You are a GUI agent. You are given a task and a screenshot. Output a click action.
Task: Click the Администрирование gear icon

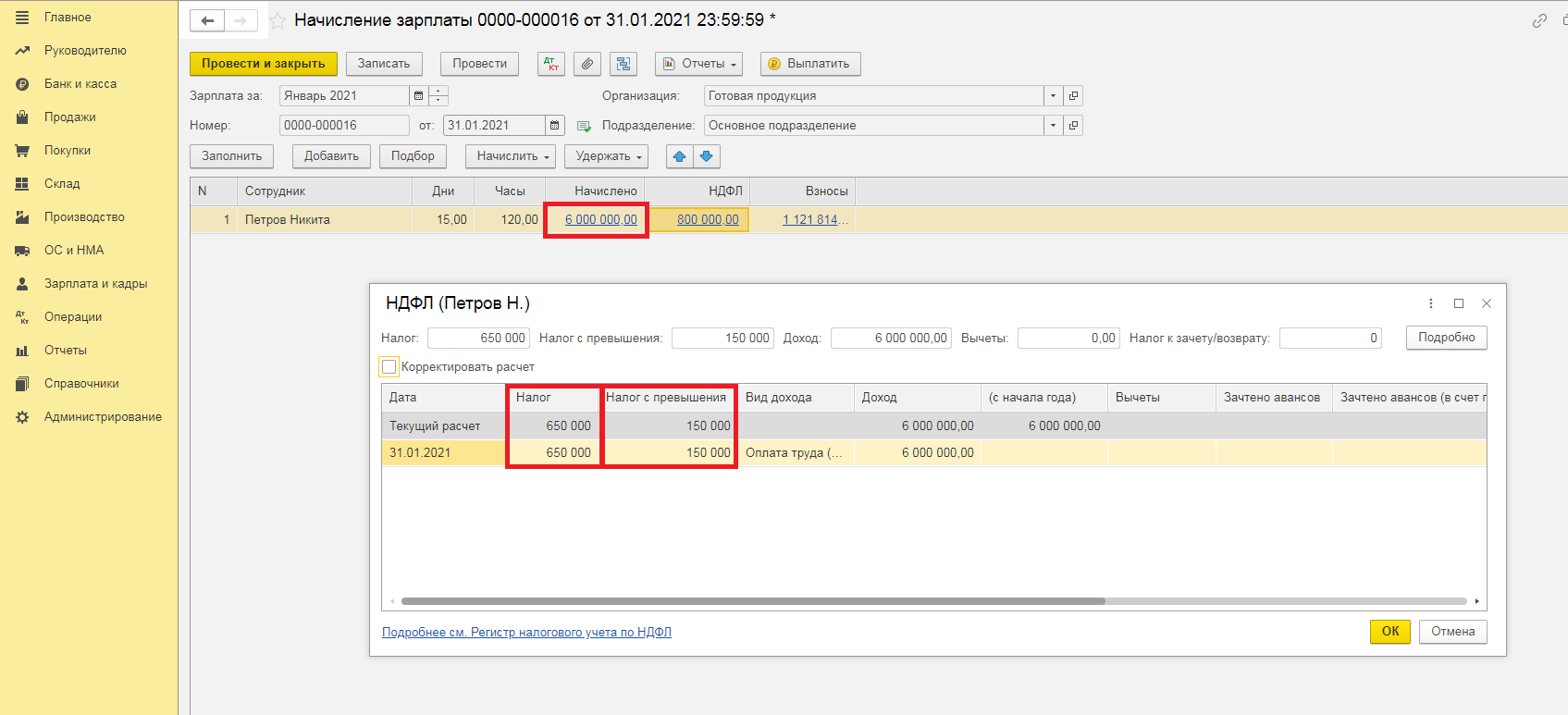[x=22, y=417]
